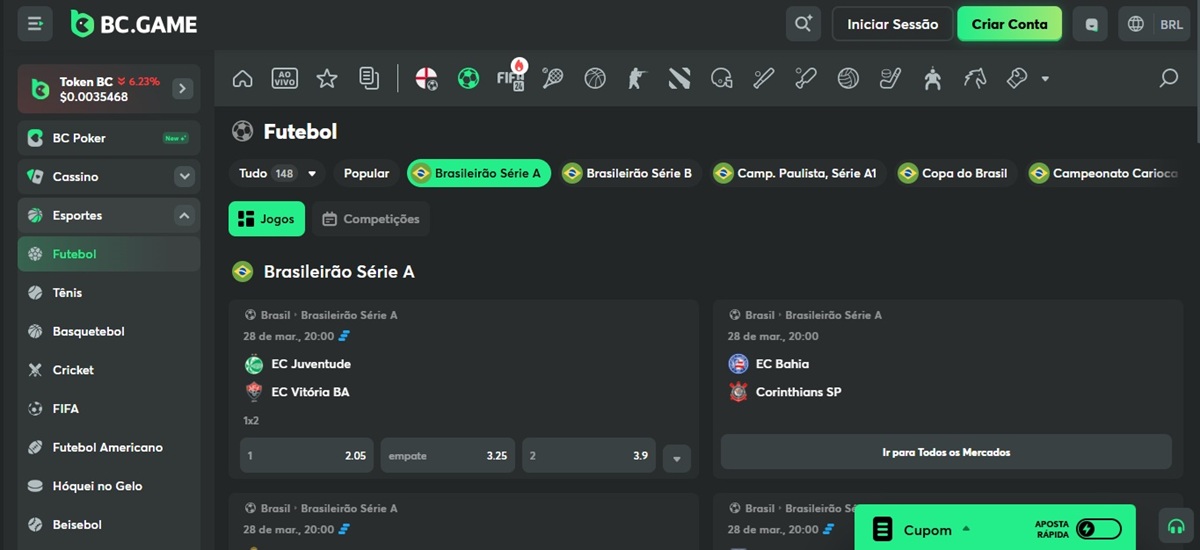Collapse the sidebar menu via hamburger icon
Image resolution: width=1200 pixels, height=550 pixels.
[35, 24]
